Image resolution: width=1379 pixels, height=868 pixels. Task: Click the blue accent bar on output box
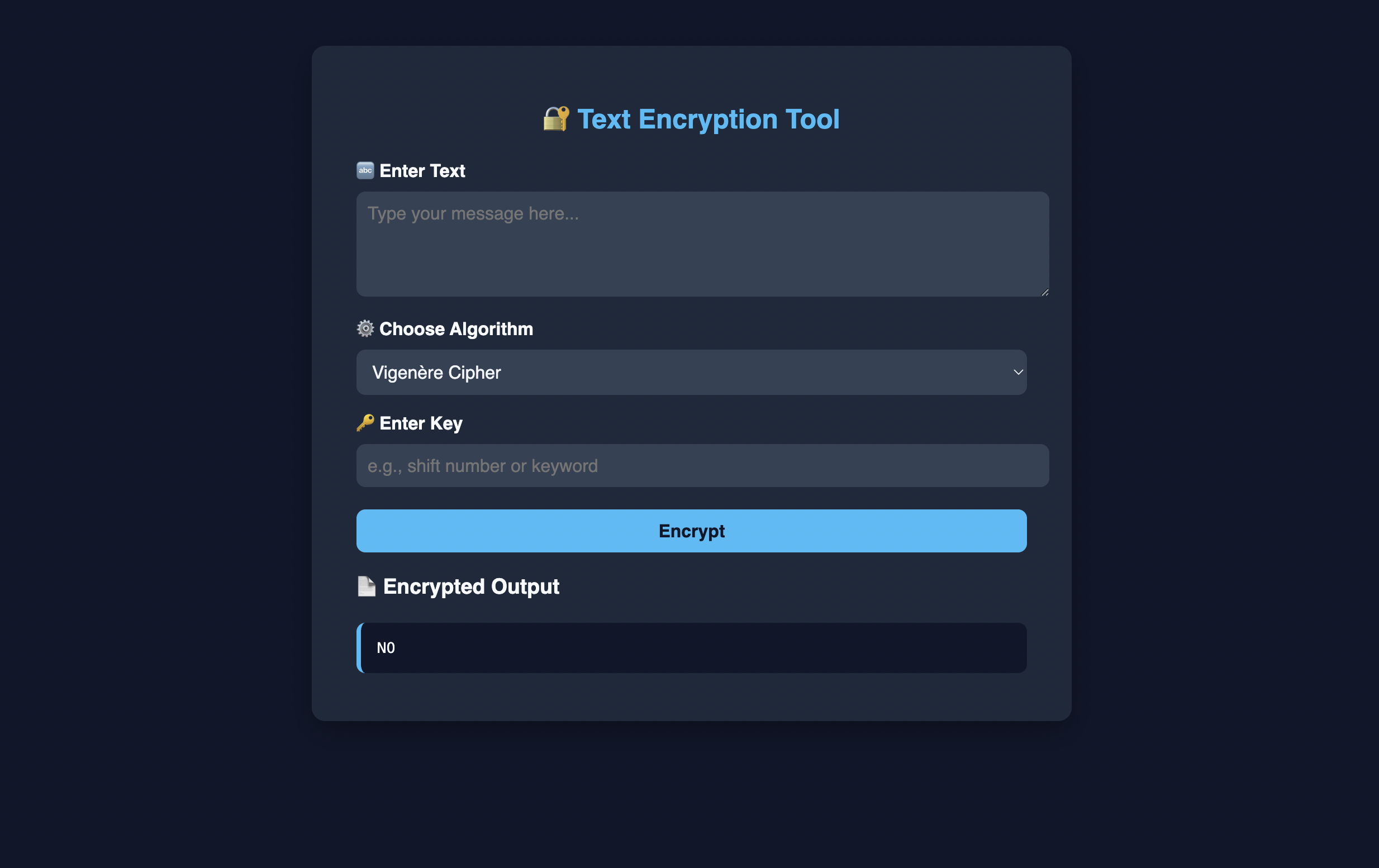tap(359, 648)
